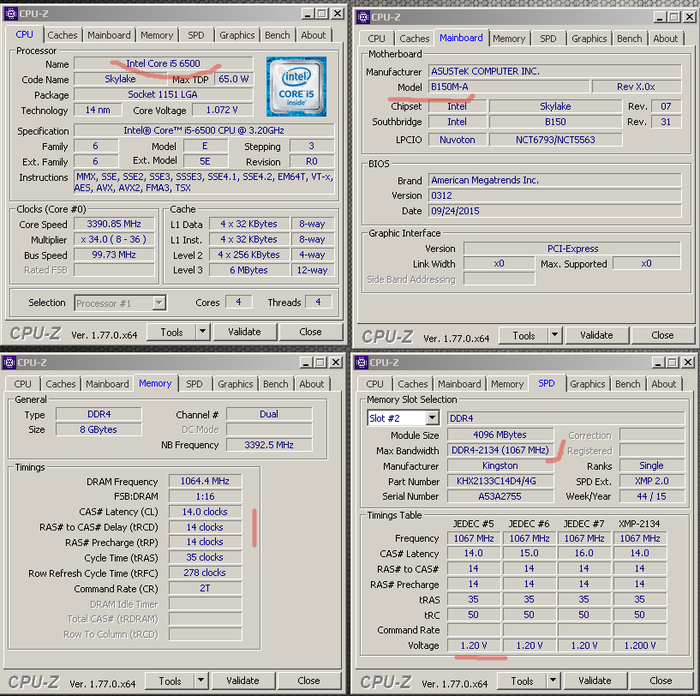The height and width of the screenshot is (696, 700).
Task: Click the Module Size value 4096 MBytes
Action: (500, 435)
